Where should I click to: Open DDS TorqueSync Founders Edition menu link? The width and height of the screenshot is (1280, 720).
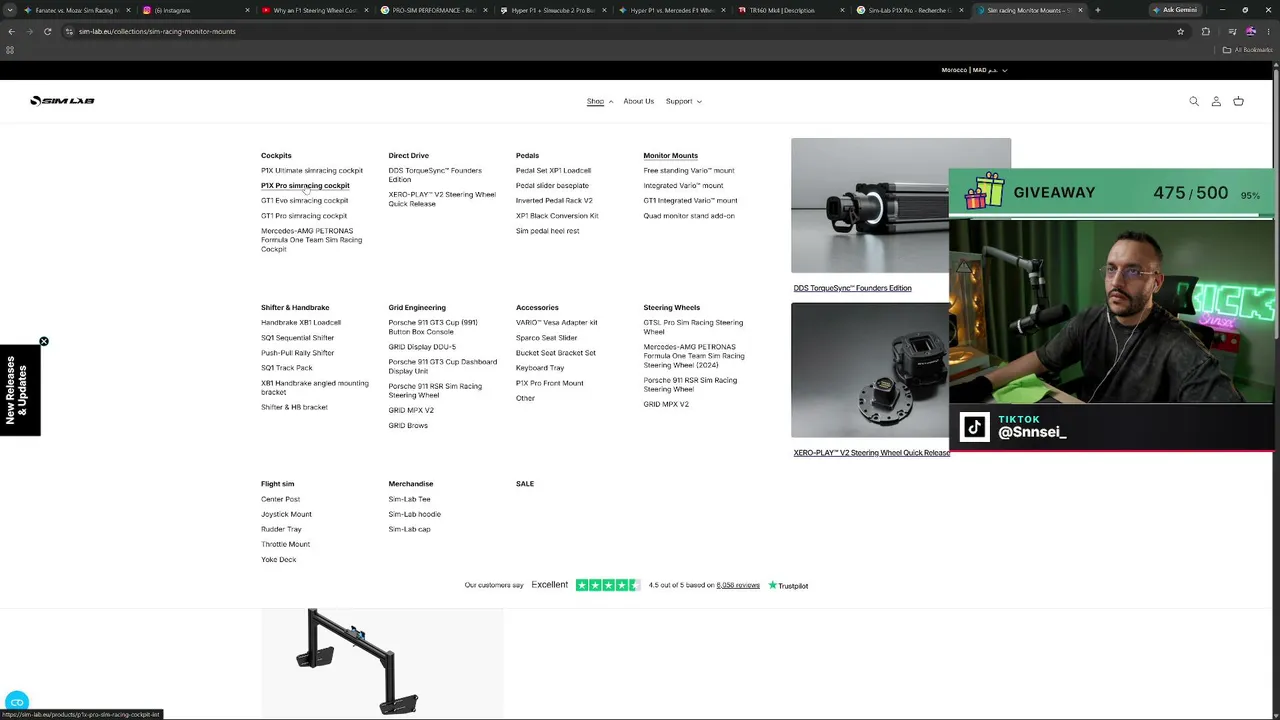[x=435, y=175]
